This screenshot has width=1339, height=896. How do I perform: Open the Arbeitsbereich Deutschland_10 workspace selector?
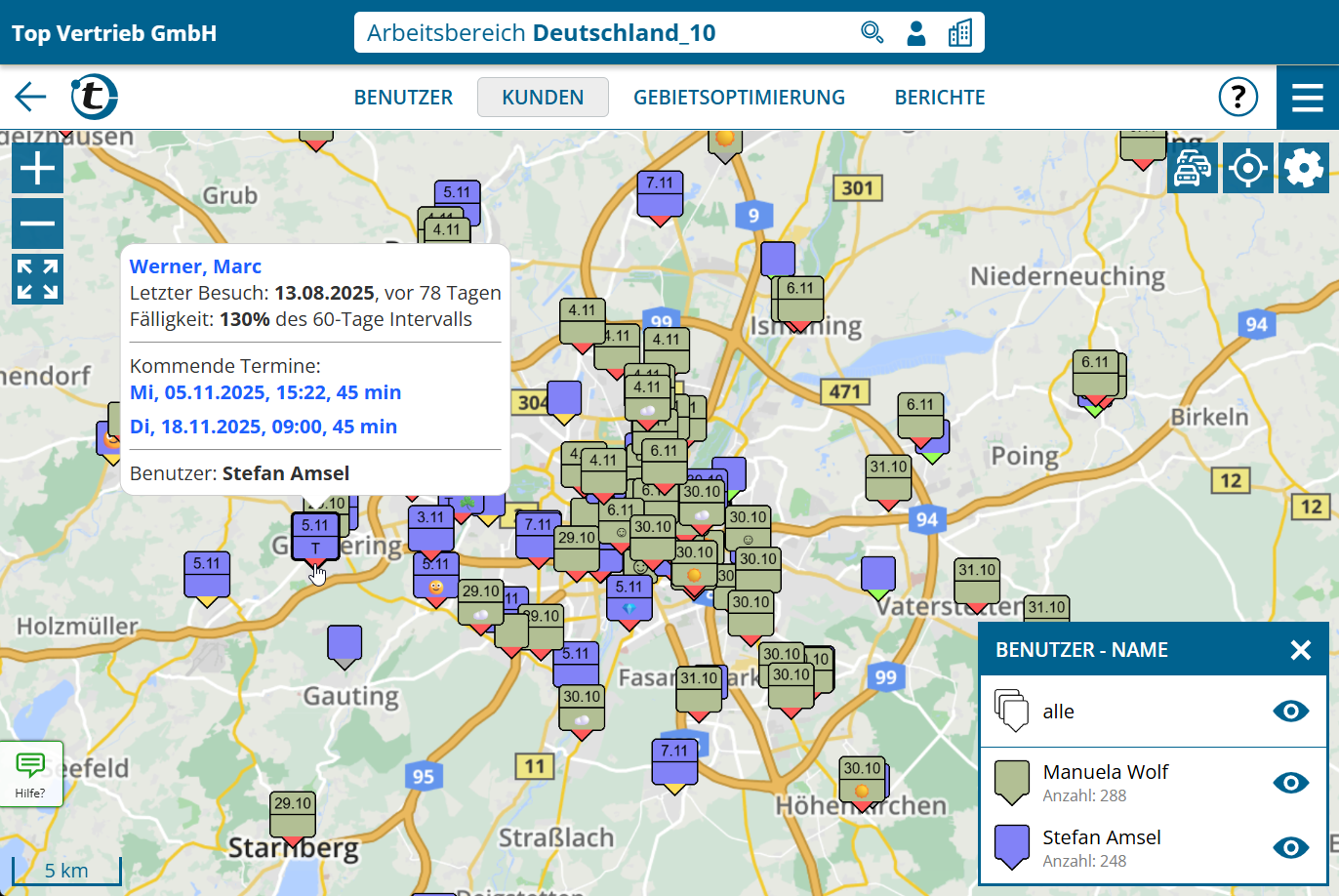(x=625, y=32)
